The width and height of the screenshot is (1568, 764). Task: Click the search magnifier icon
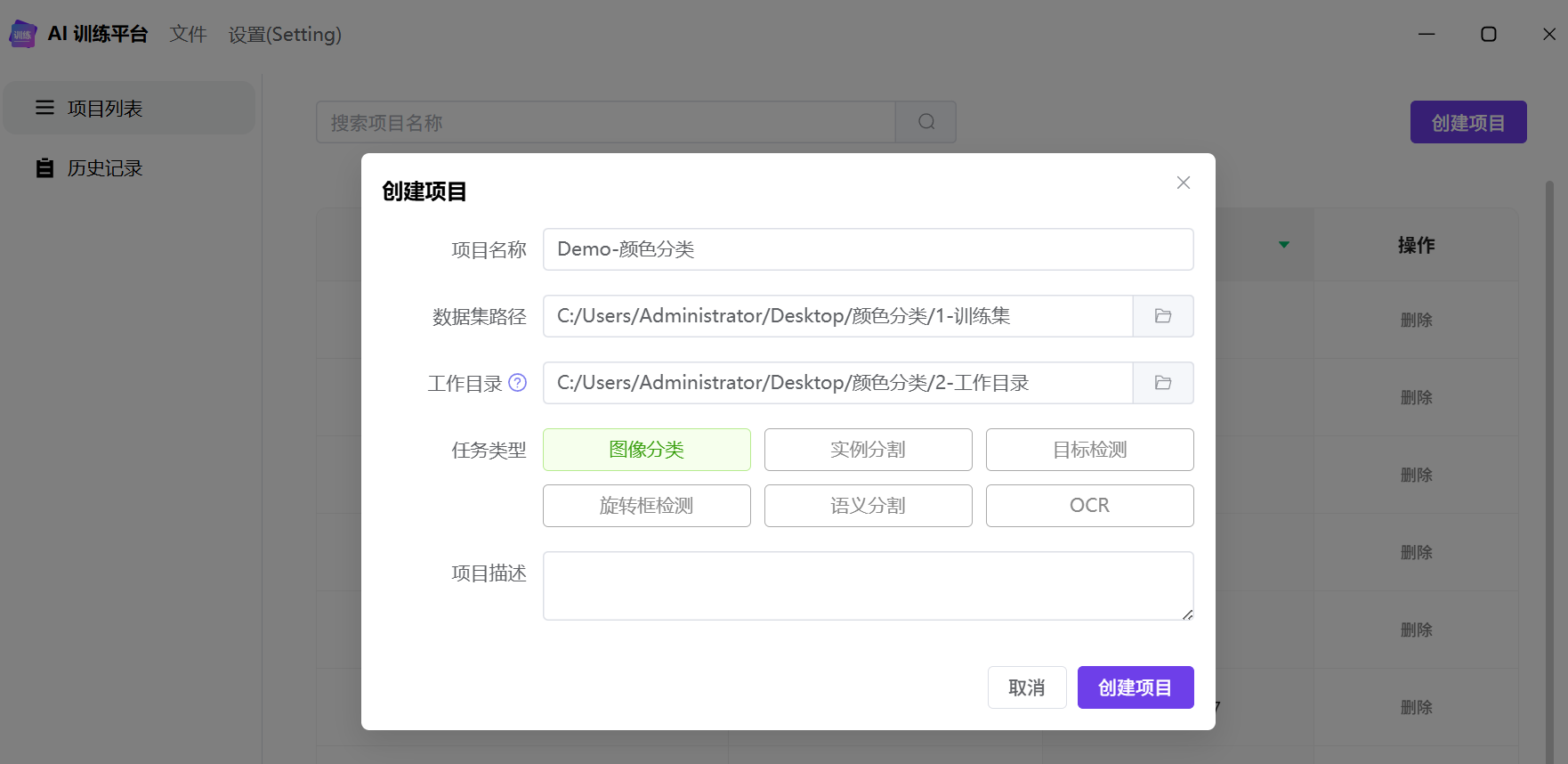click(x=925, y=122)
